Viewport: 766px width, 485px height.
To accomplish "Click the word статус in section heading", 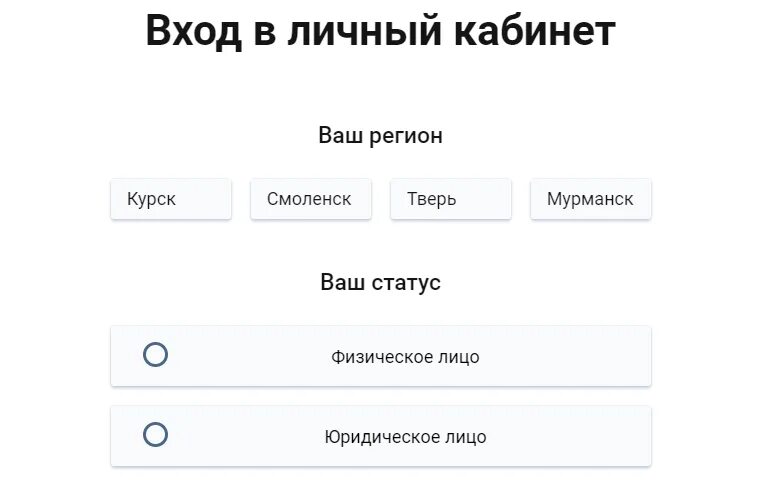I will point(406,283).
